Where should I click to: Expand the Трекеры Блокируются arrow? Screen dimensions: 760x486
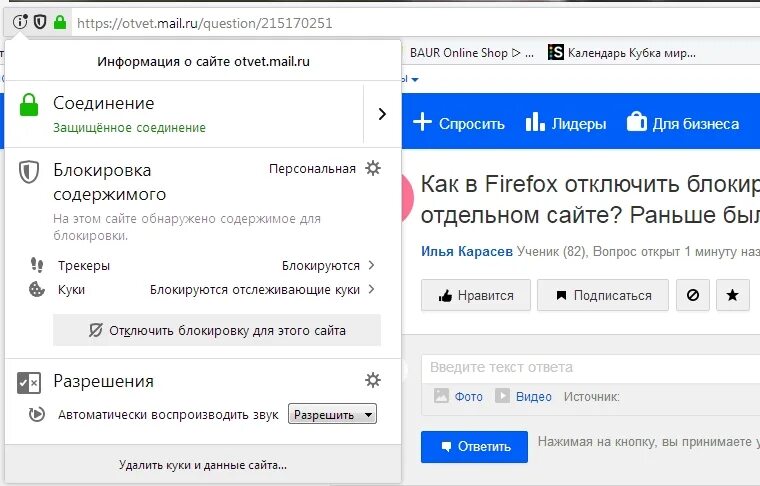(371, 265)
